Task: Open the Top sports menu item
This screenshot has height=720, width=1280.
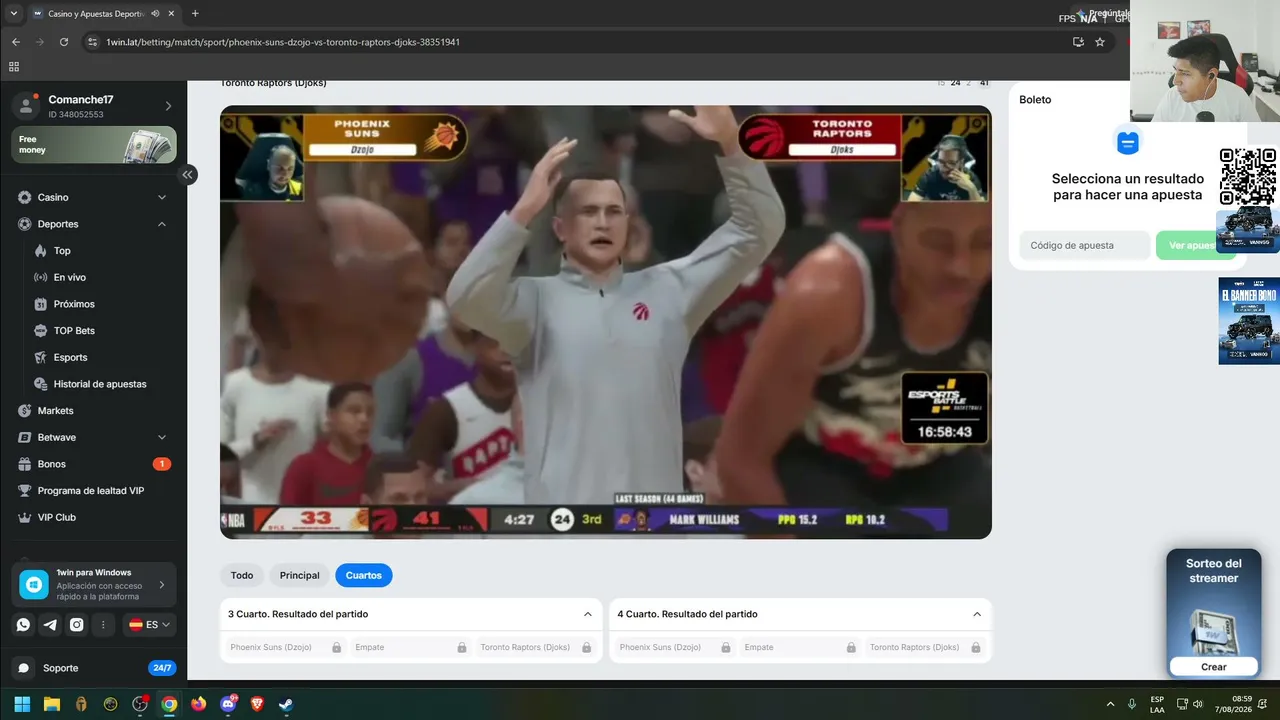Action: pyautogui.click(x=62, y=251)
